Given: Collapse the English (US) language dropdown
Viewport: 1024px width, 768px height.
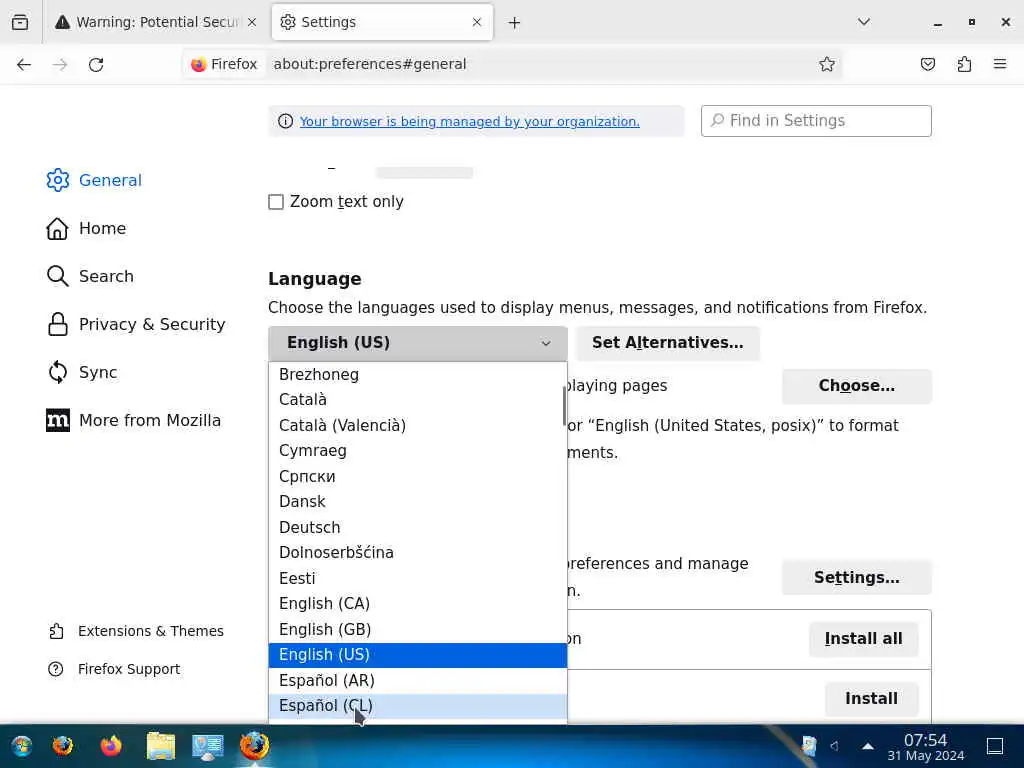Looking at the screenshot, I should coord(418,343).
